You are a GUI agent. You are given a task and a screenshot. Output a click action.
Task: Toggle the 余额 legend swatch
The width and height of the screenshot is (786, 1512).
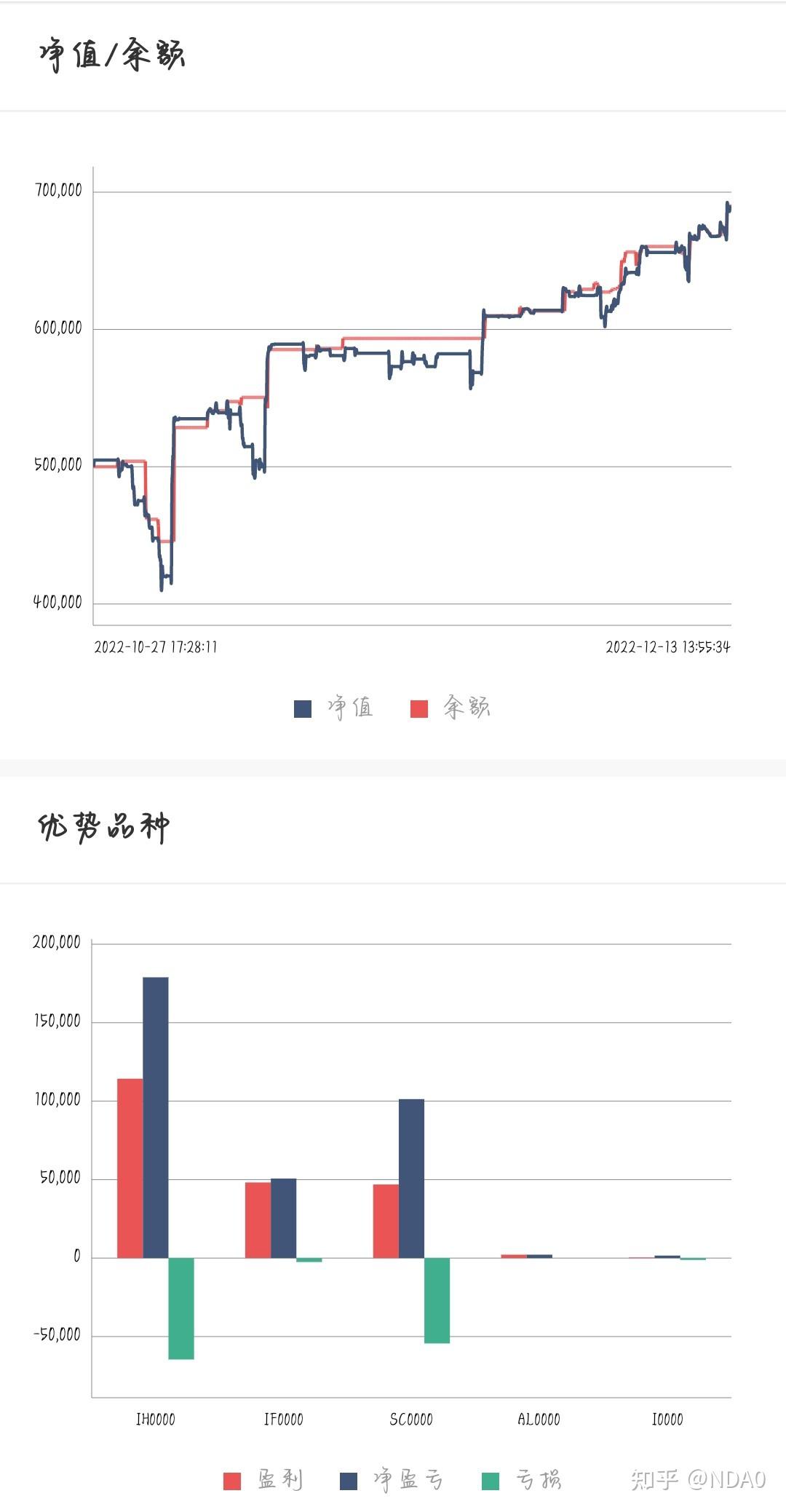tap(419, 708)
